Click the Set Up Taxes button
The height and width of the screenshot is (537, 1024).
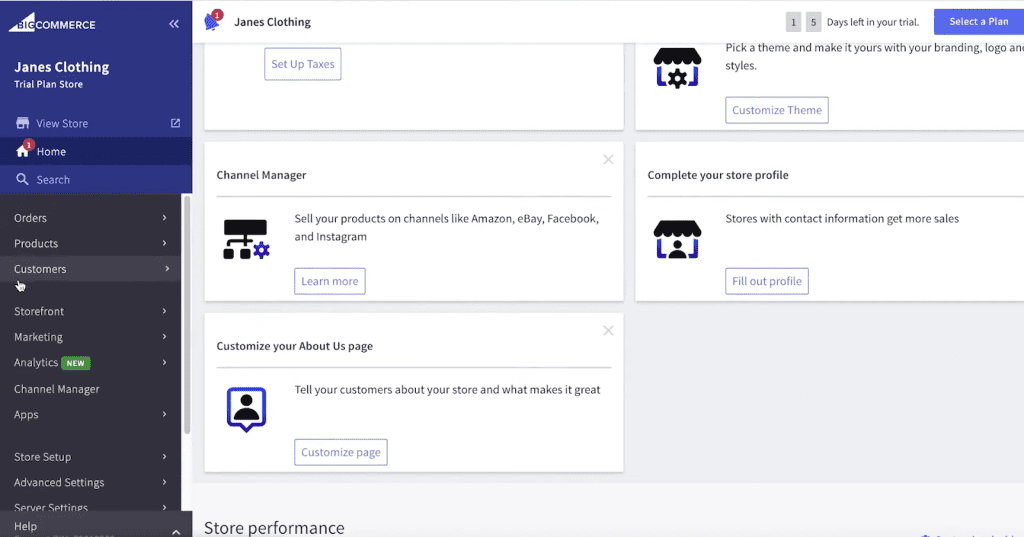tap(302, 64)
